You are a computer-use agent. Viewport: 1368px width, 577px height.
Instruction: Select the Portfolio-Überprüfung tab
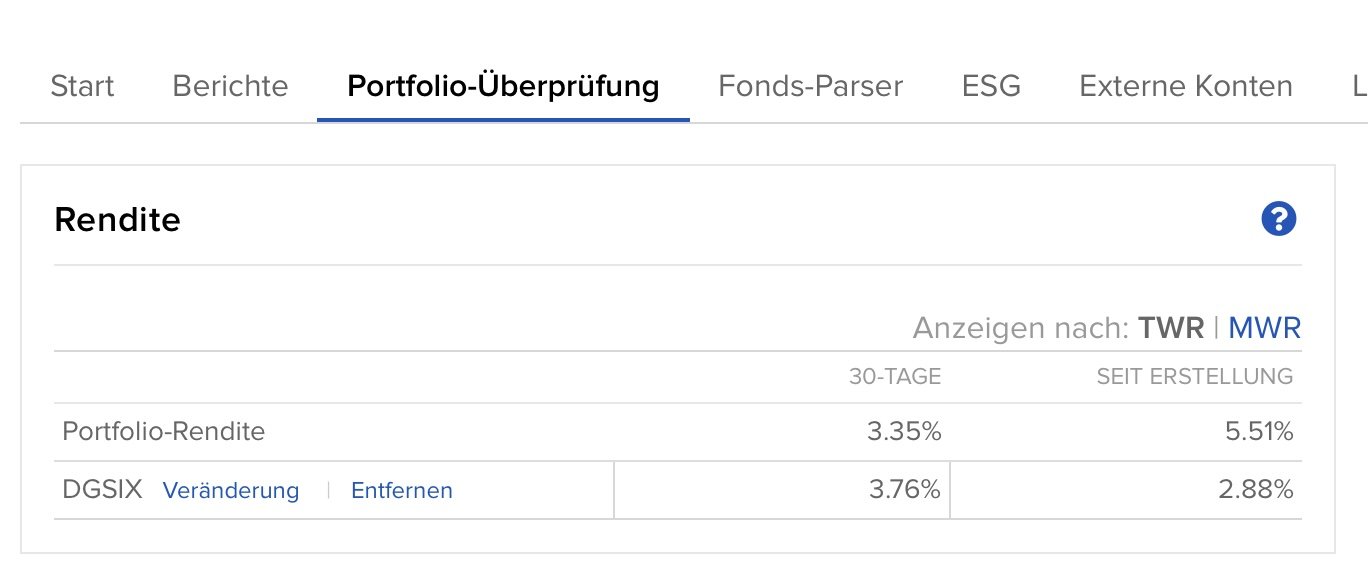[x=503, y=86]
